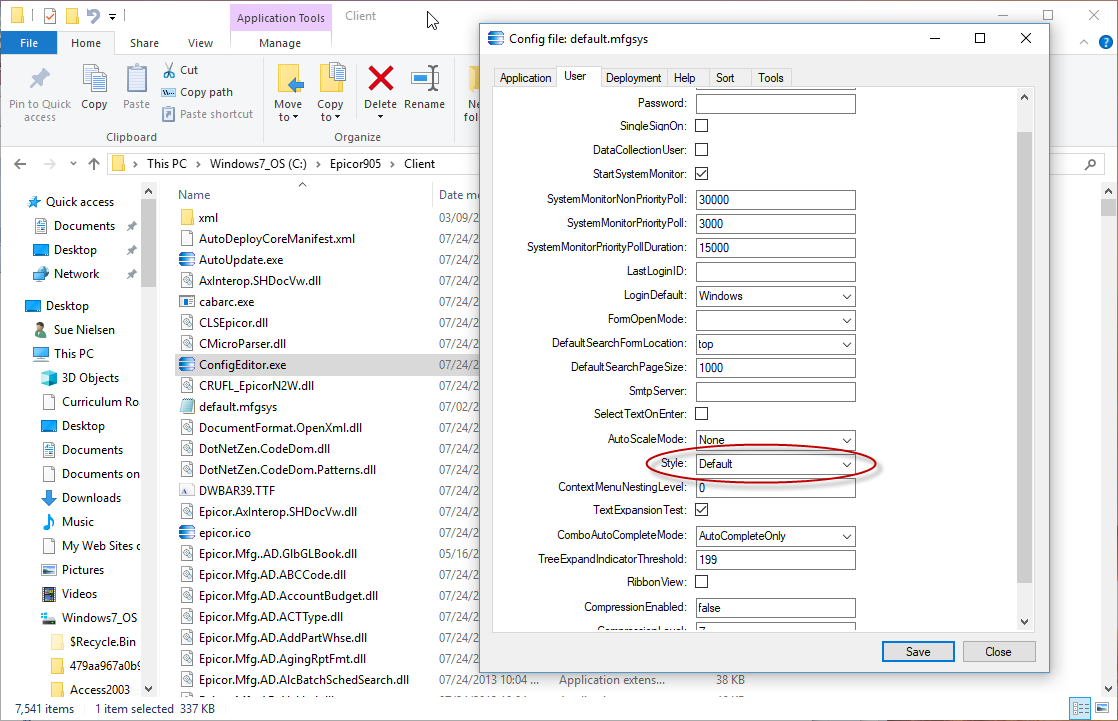Click the navigation pane scrollbar
The width and height of the screenshot is (1118, 721).
point(148,242)
